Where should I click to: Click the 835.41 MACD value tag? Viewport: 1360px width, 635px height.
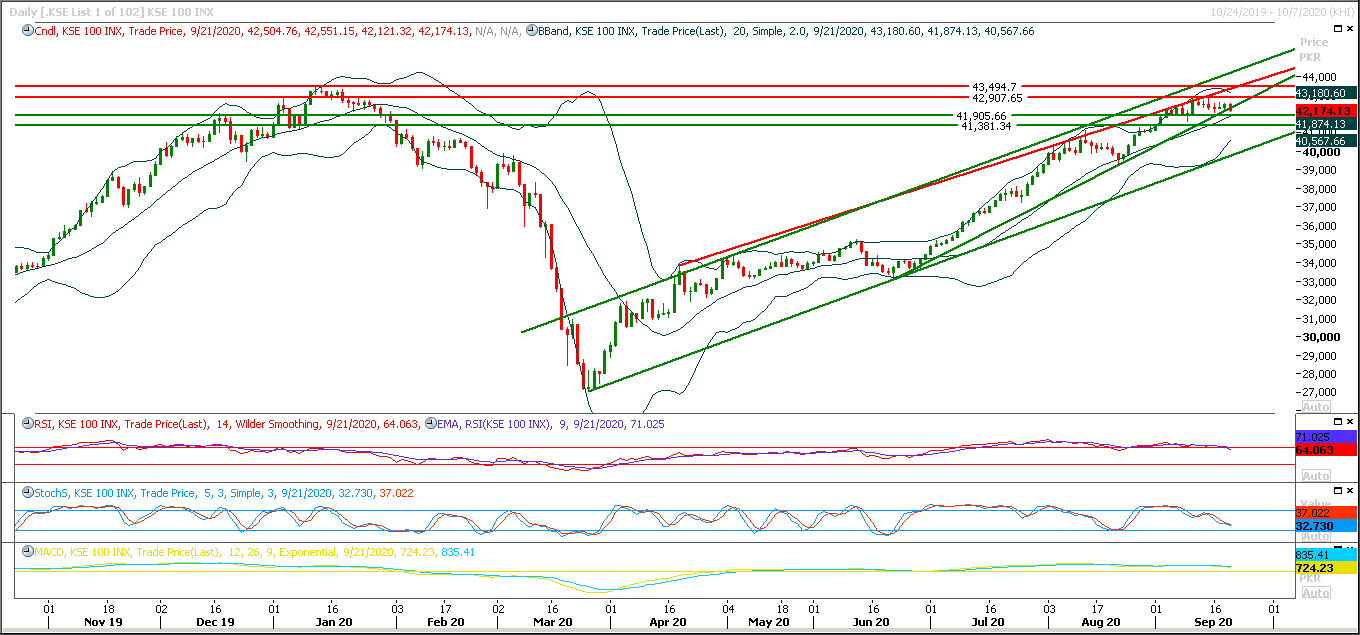point(1325,554)
